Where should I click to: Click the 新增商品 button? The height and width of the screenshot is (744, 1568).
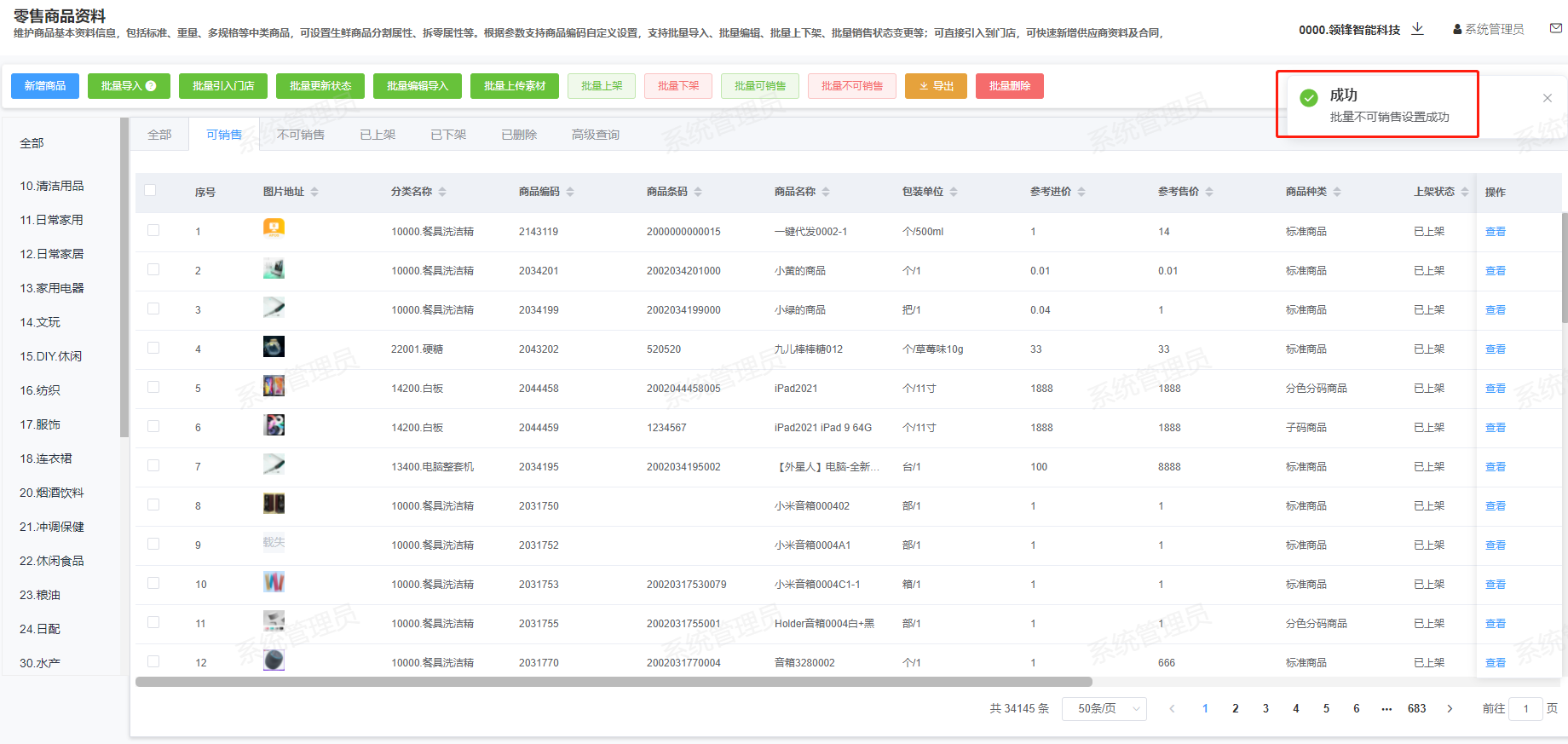pos(45,86)
